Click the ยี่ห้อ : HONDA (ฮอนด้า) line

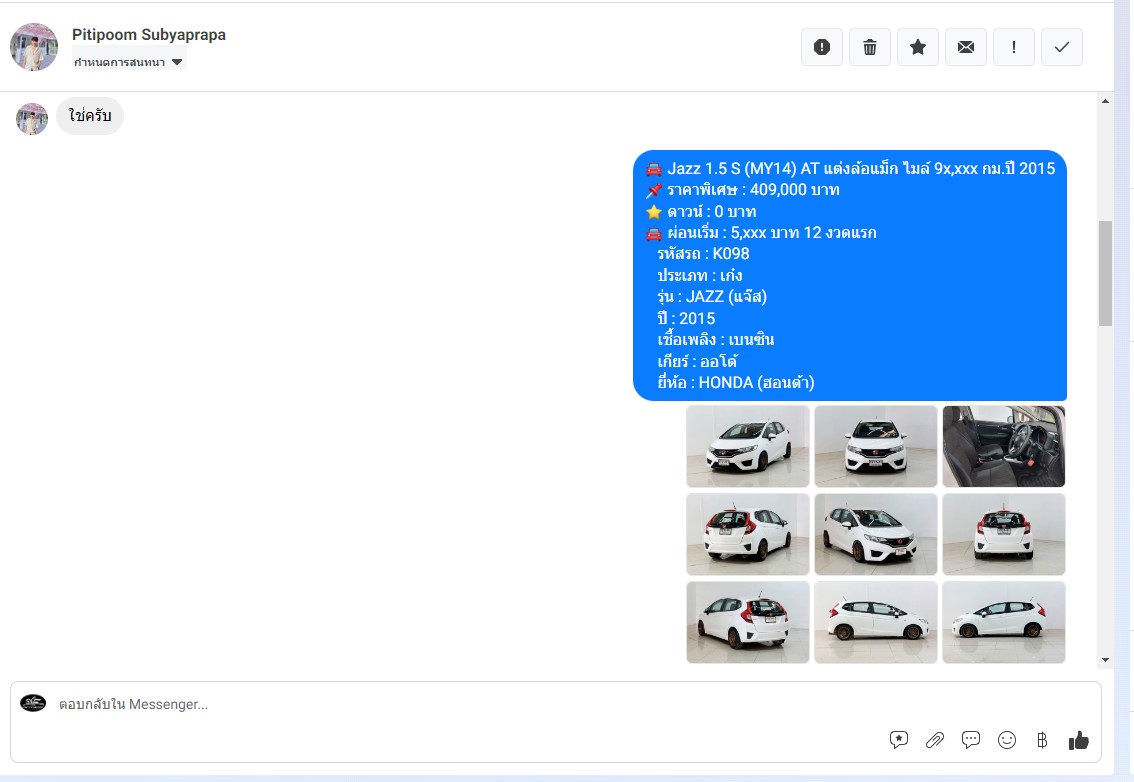(736, 382)
